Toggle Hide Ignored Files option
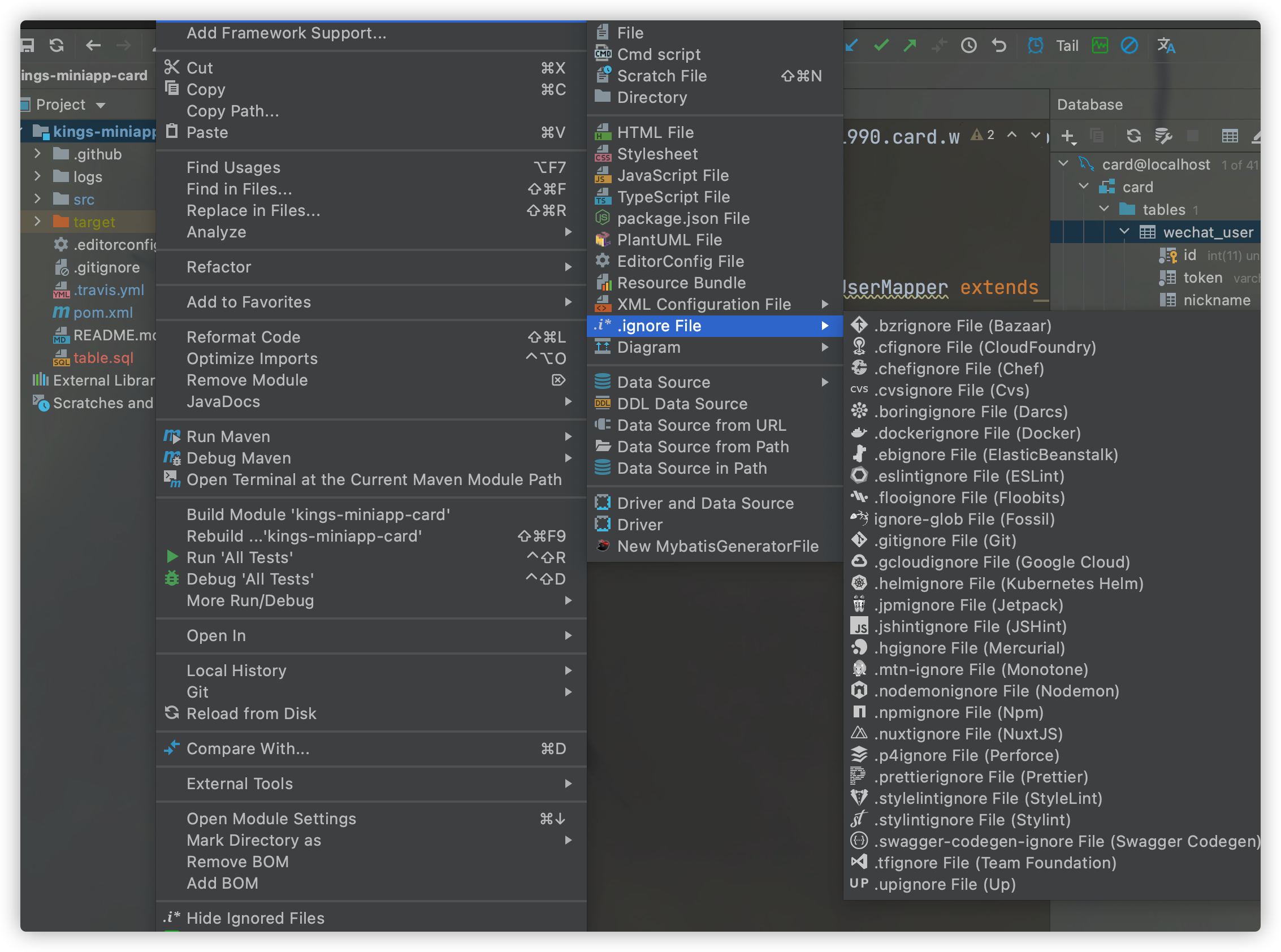This screenshot has width=1281, height=952. point(256,918)
